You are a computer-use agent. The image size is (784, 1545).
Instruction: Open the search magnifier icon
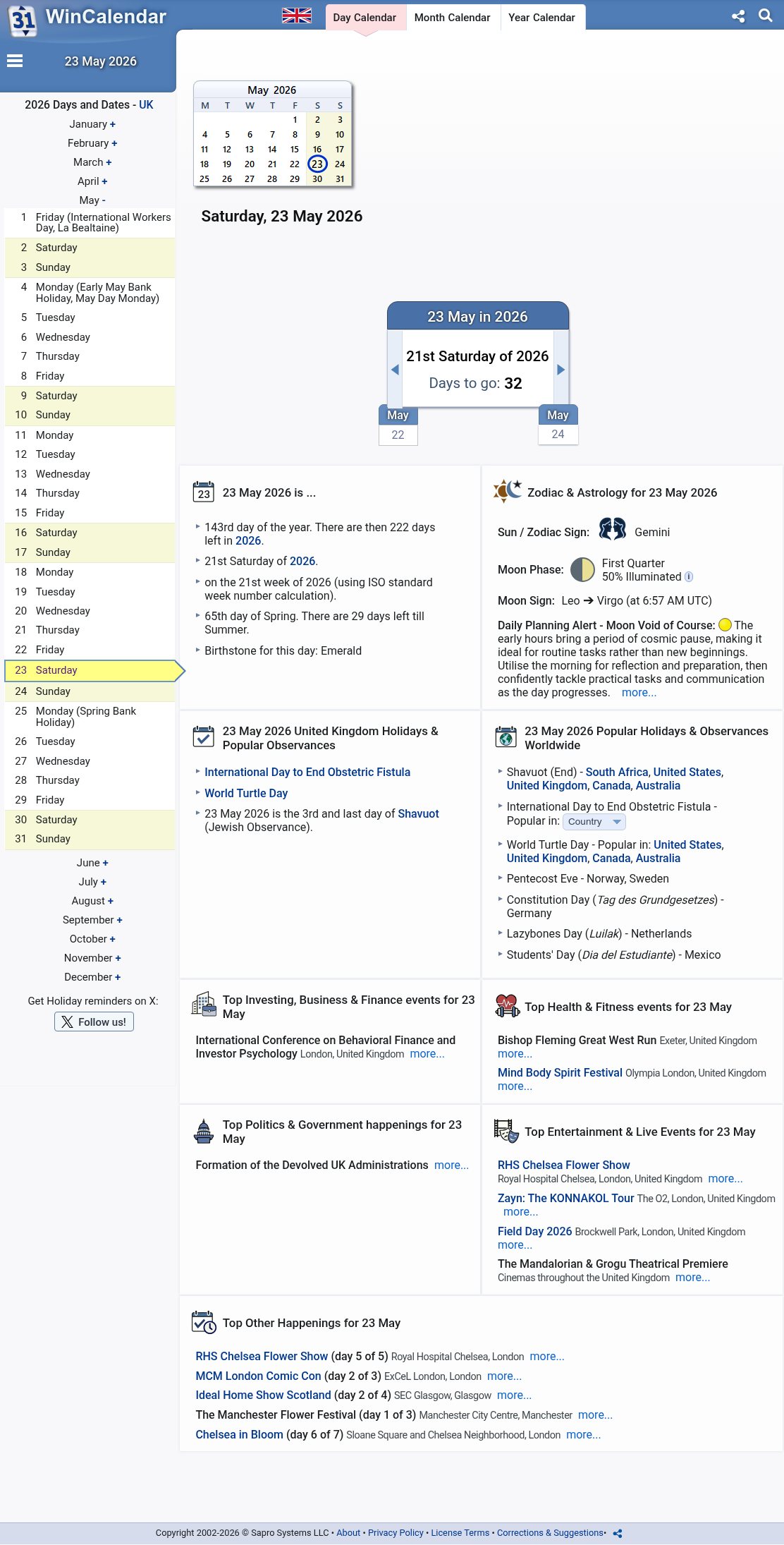(x=766, y=16)
